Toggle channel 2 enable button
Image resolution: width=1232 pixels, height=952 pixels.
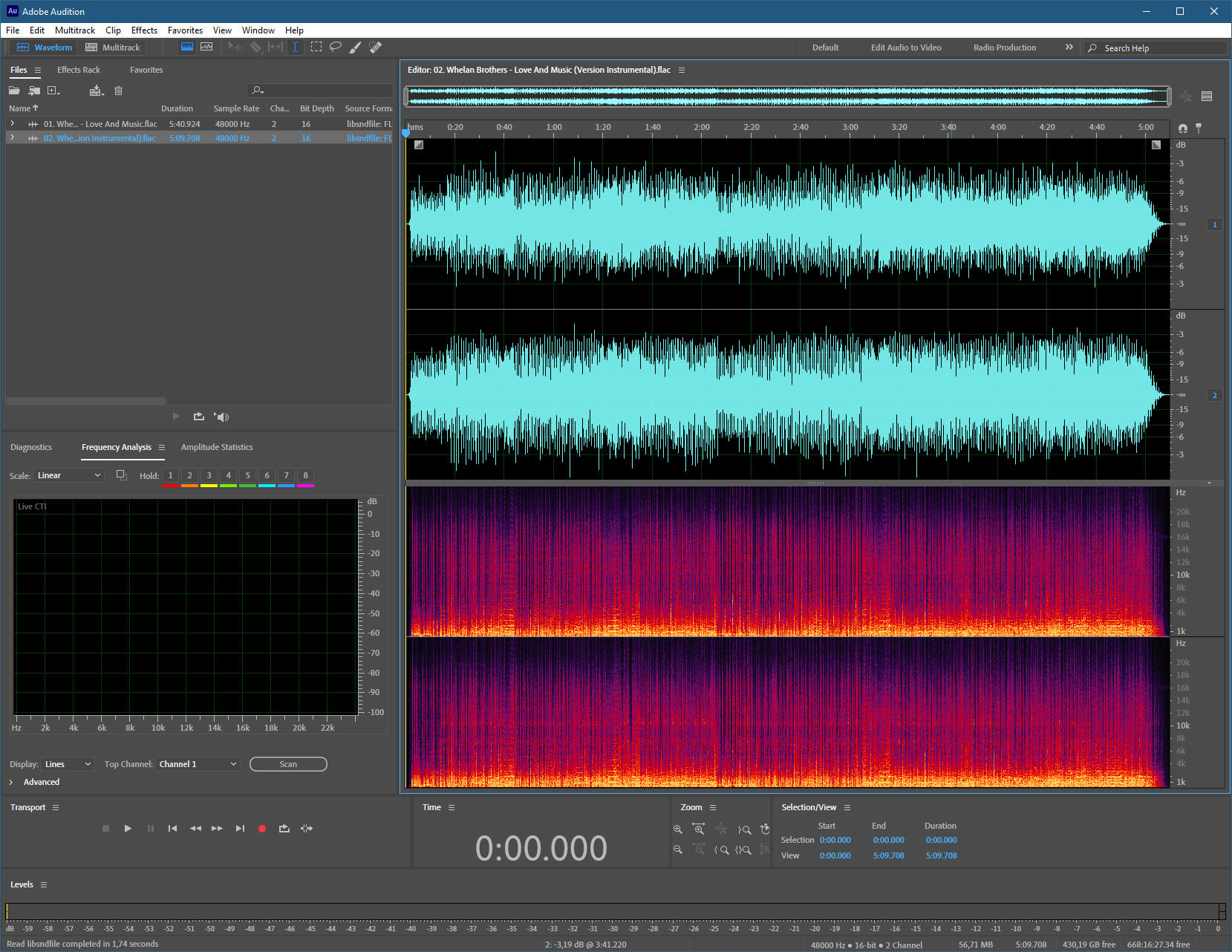click(1215, 395)
